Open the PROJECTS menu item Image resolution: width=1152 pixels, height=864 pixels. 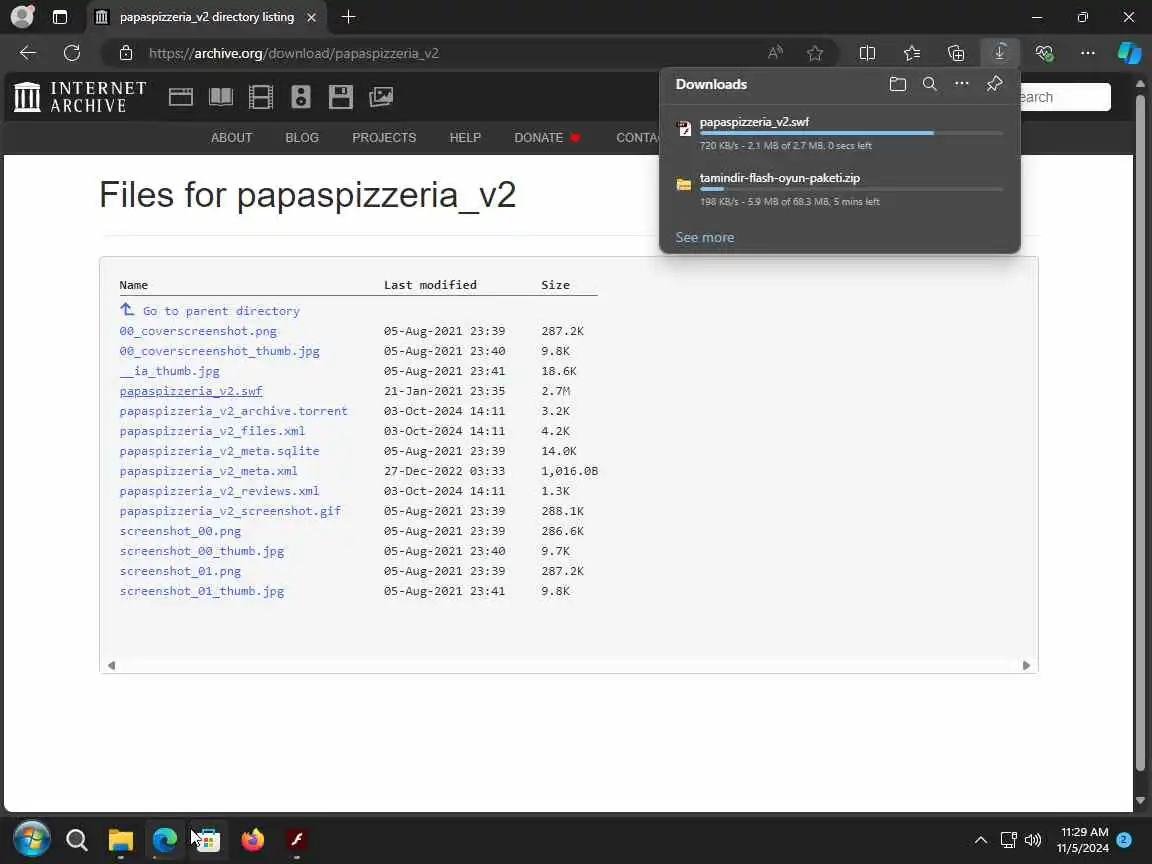[x=384, y=137]
